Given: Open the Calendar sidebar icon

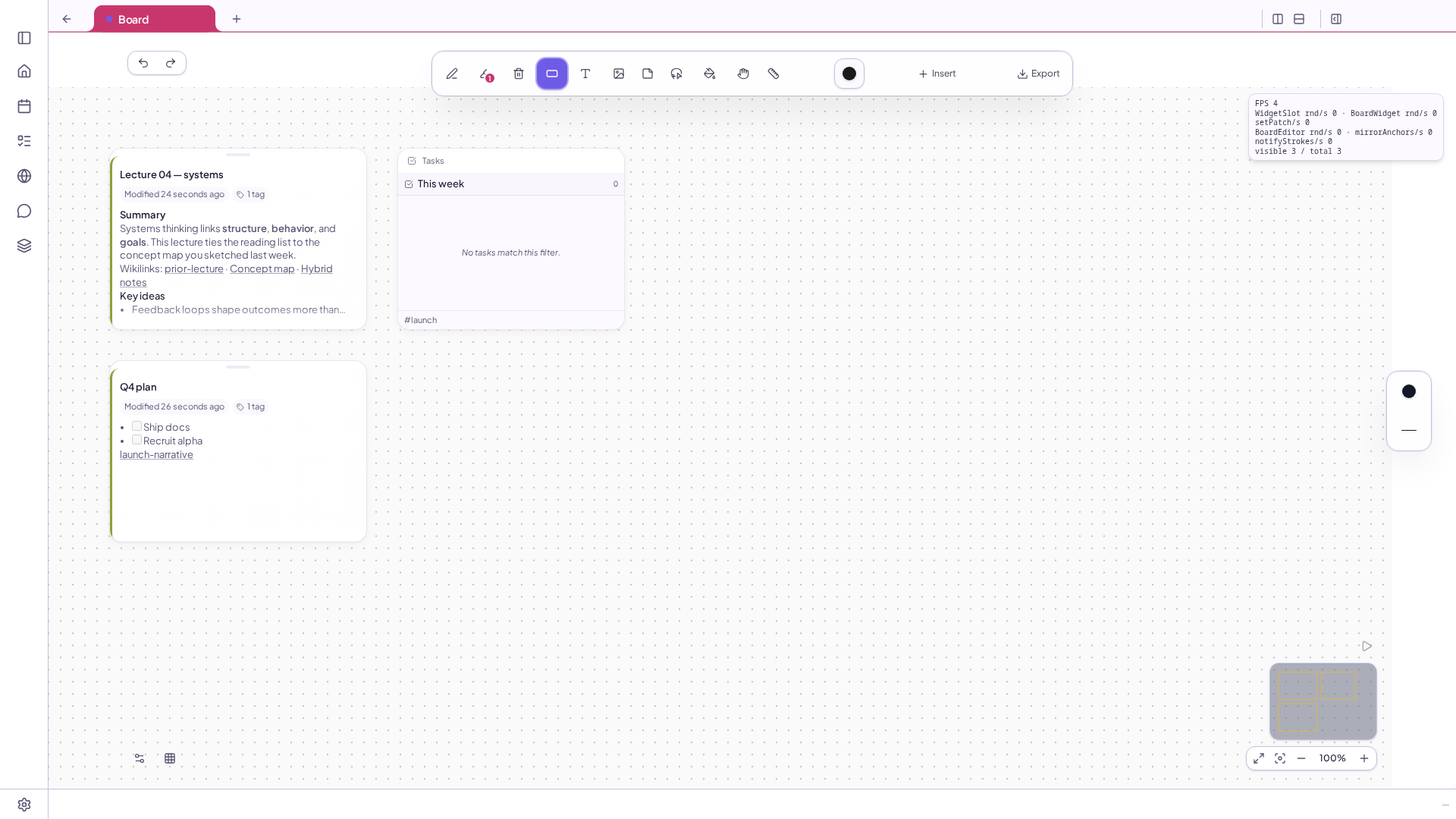Looking at the screenshot, I should coord(24,106).
